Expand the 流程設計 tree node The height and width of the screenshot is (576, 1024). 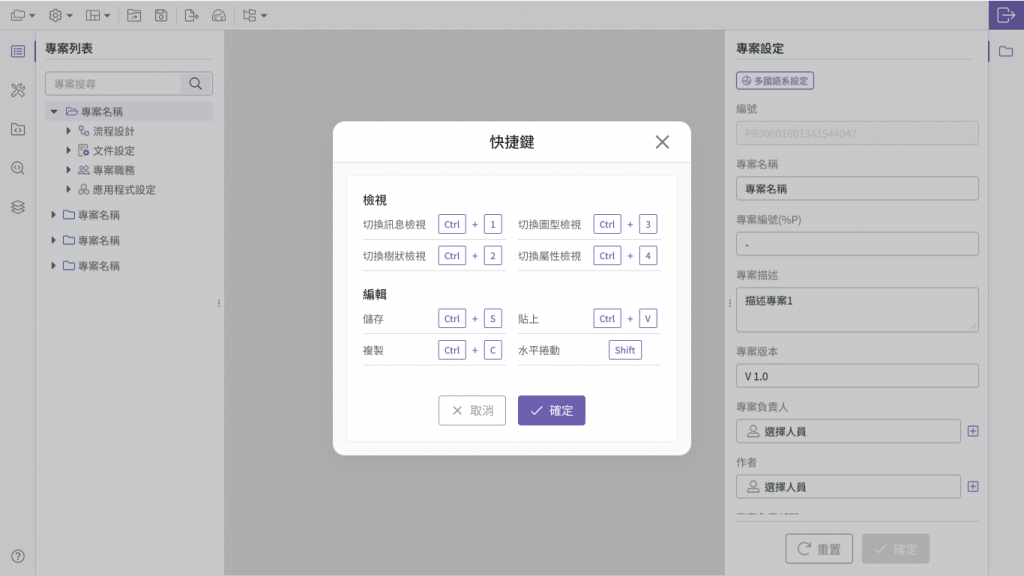(x=69, y=131)
